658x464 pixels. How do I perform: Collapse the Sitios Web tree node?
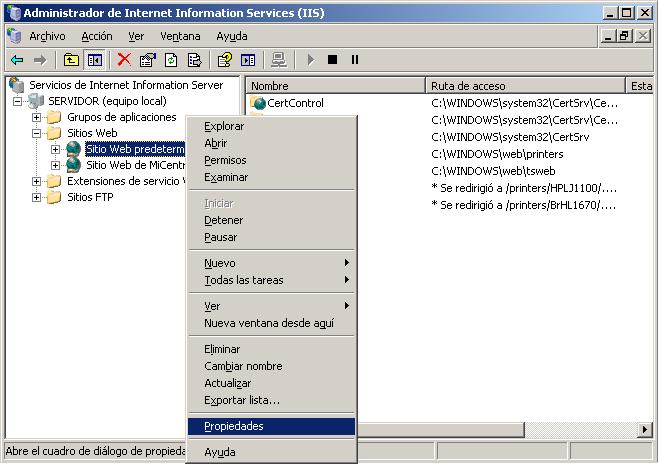[37, 134]
